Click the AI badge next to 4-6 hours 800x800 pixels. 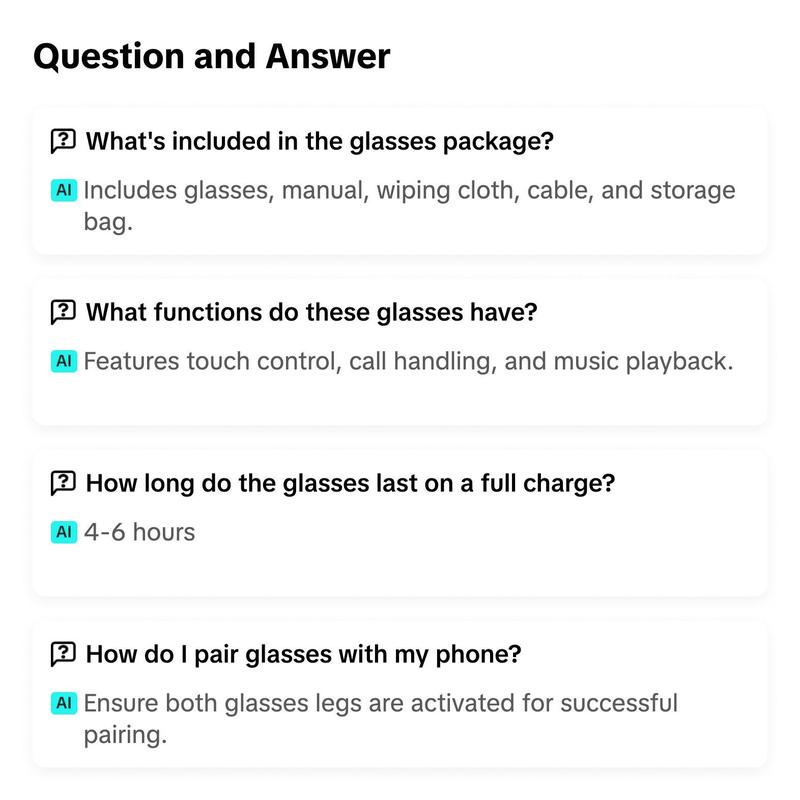(64, 532)
